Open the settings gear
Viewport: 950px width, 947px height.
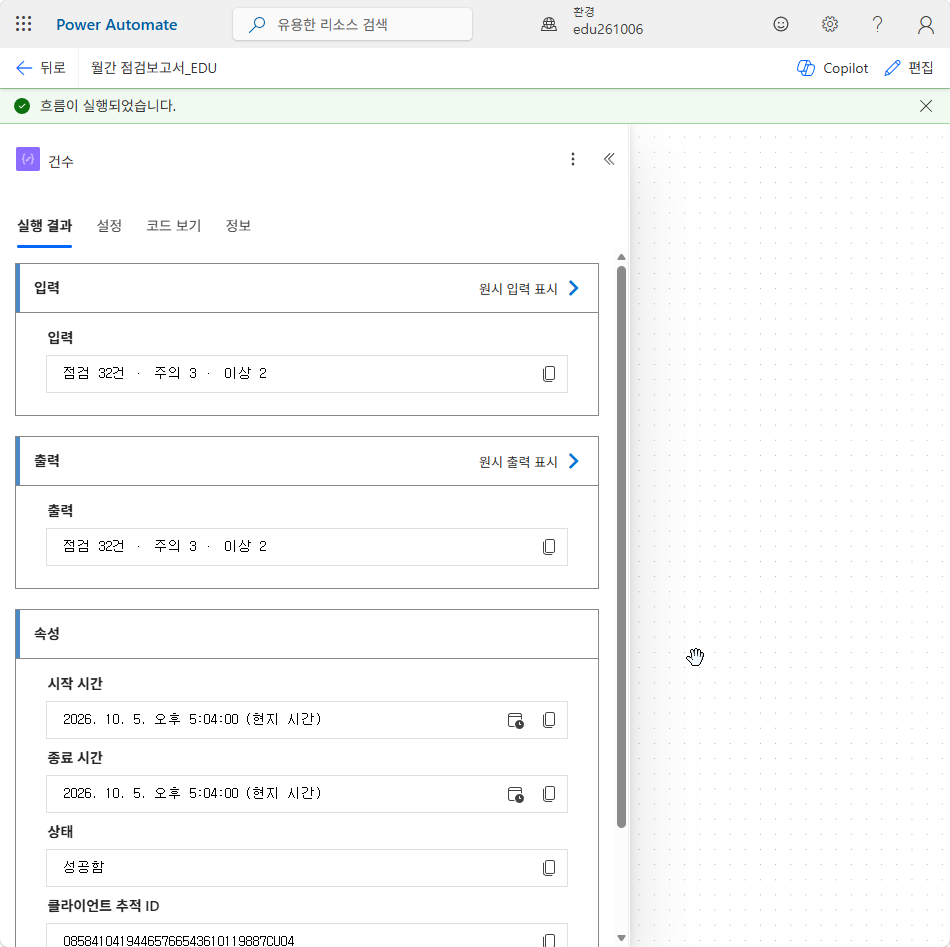pyautogui.click(x=829, y=24)
